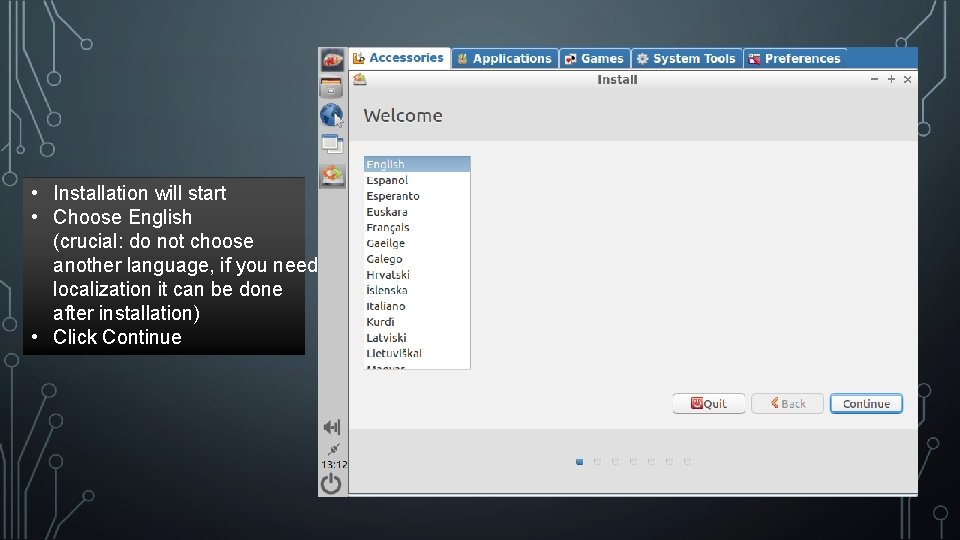Open the Puppy menu icon at sidebar top

click(332, 60)
